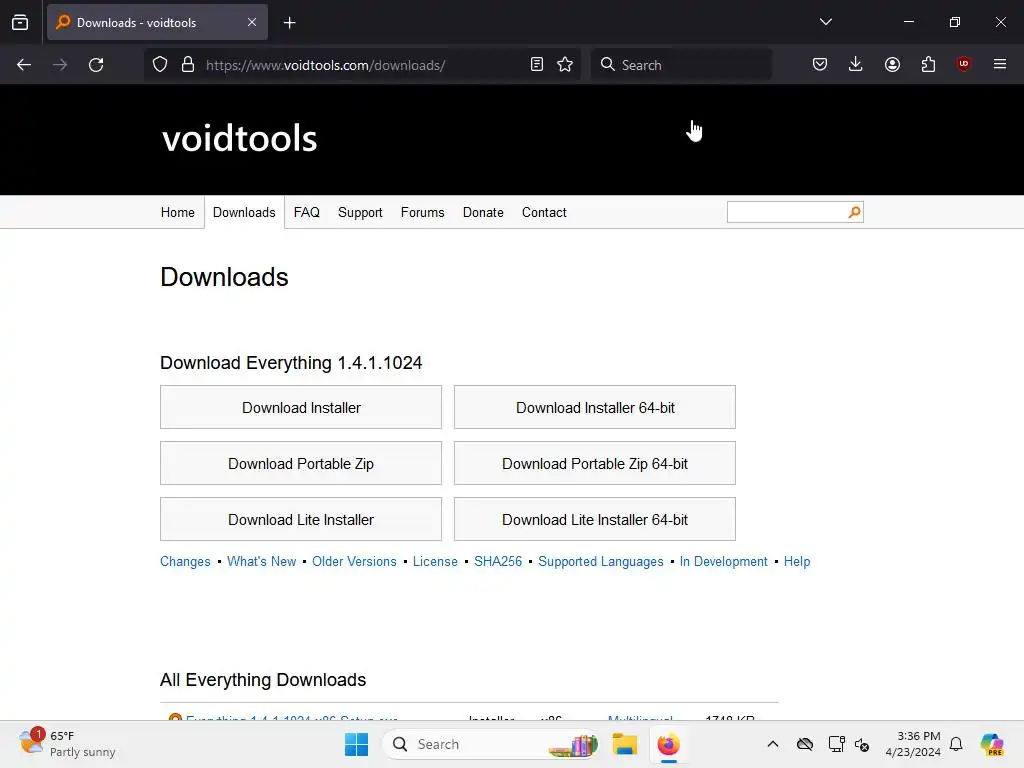Open the Donate nav tab
The height and width of the screenshot is (768, 1024).
click(483, 212)
